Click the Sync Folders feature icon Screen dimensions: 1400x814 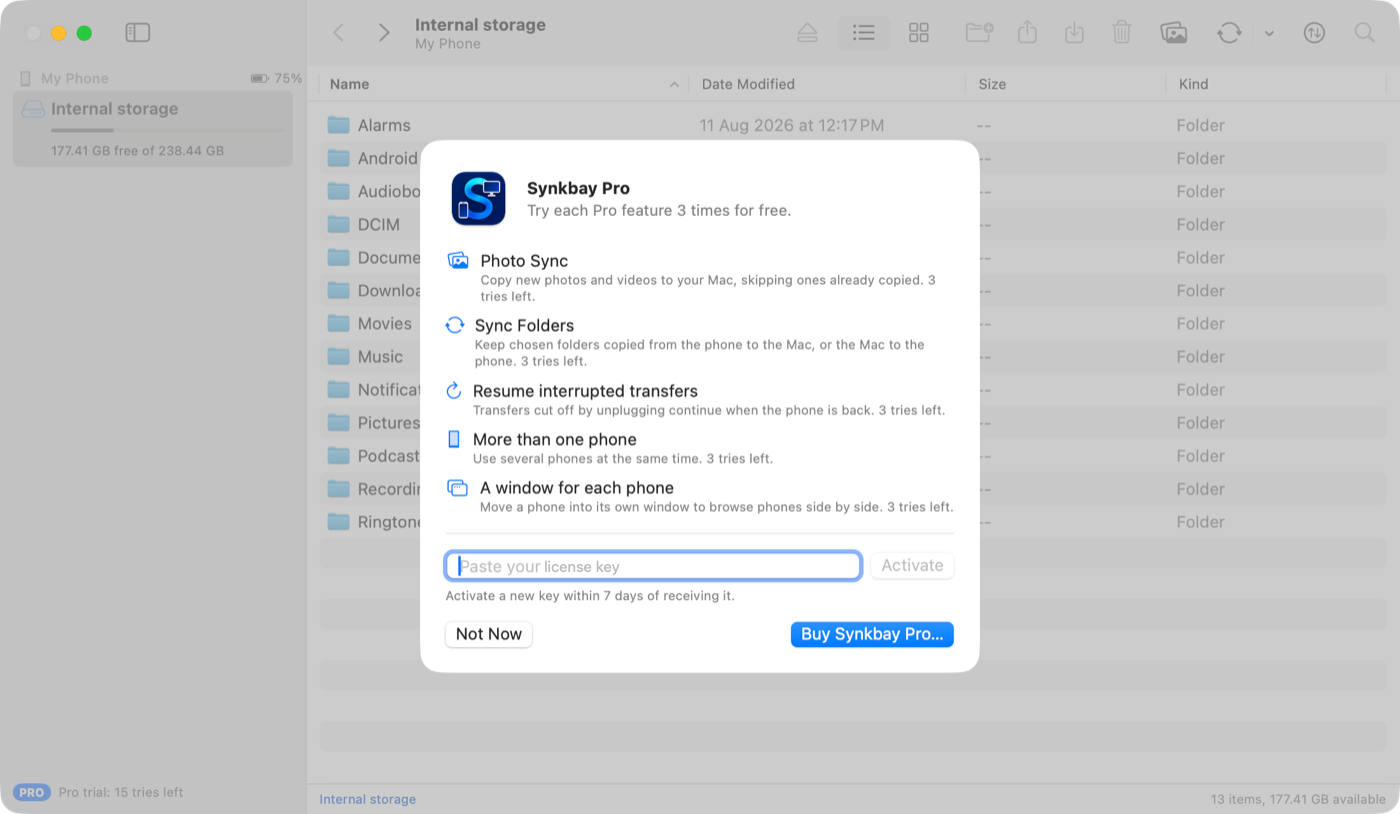click(x=455, y=325)
